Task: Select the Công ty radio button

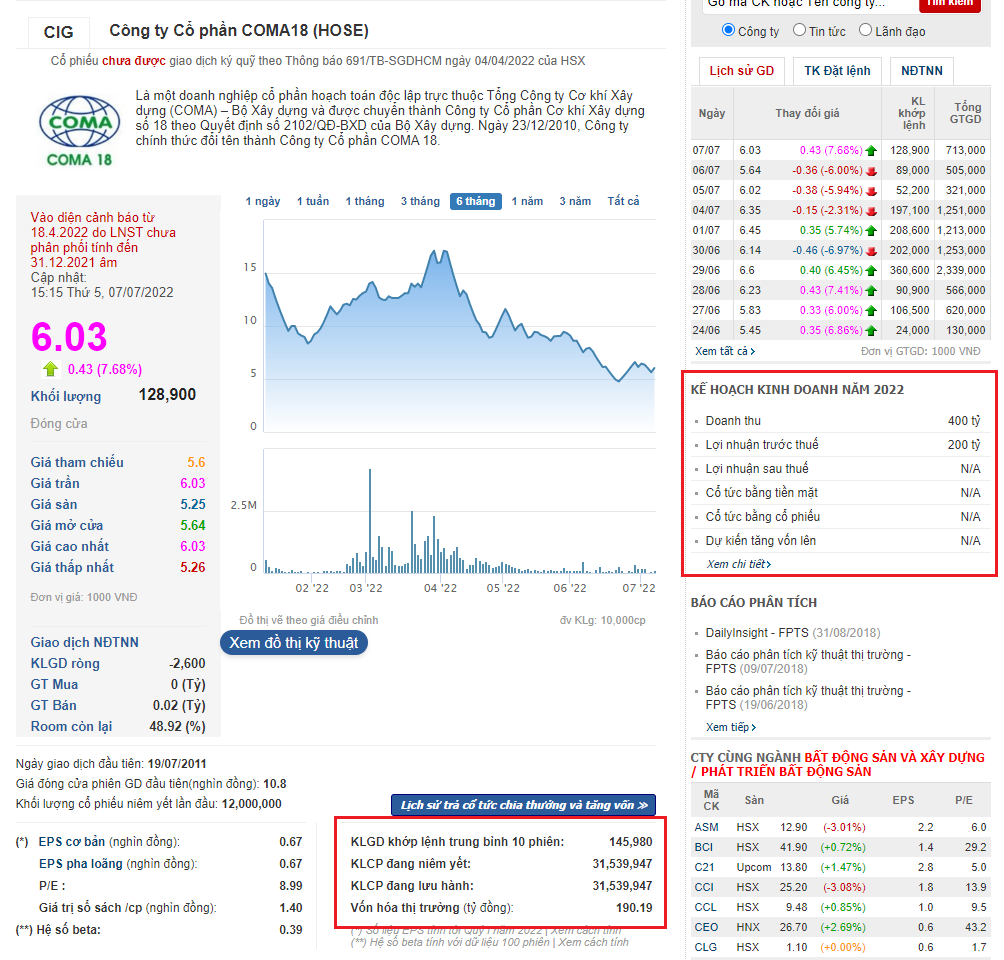Action: click(728, 30)
